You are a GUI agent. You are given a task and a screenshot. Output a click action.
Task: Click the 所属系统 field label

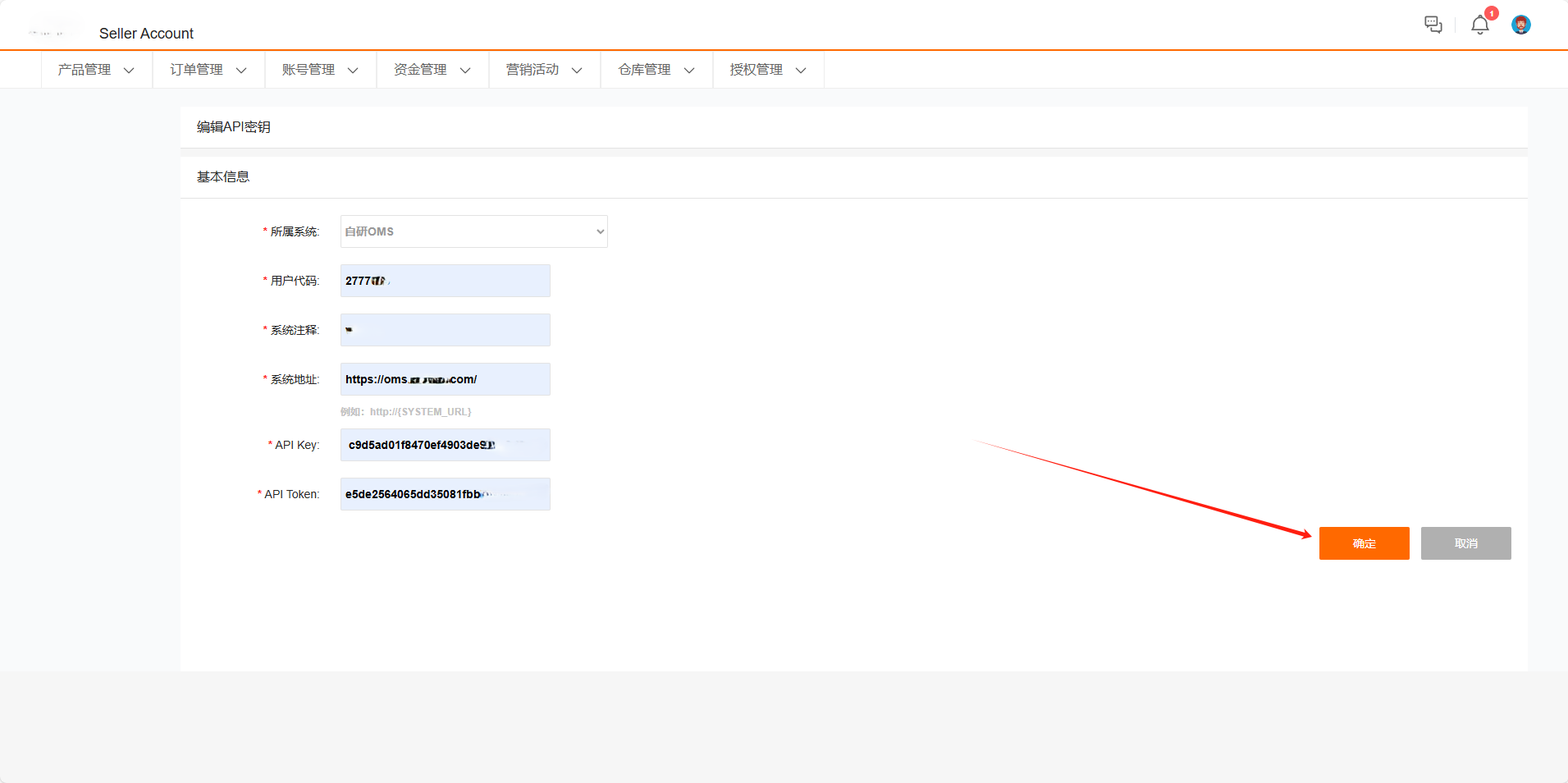tap(295, 231)
